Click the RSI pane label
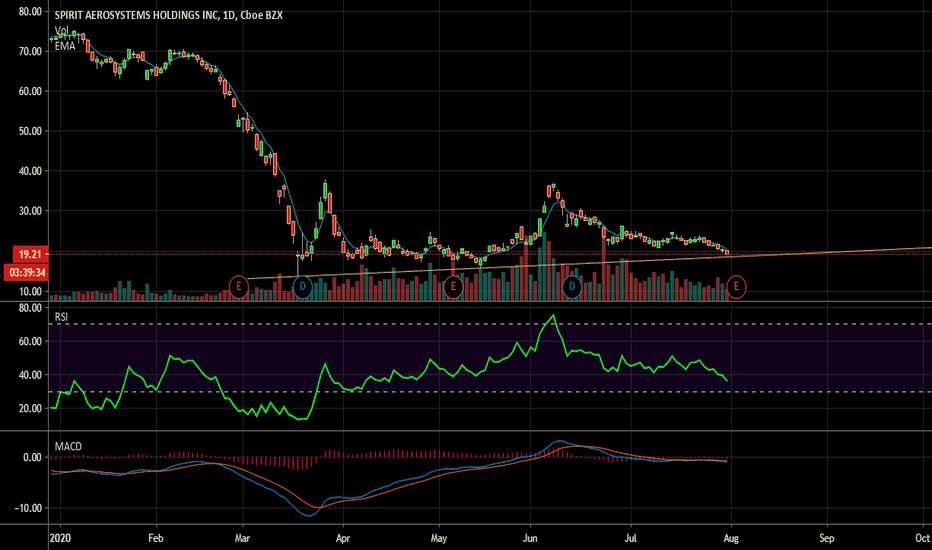 (61, 318)
